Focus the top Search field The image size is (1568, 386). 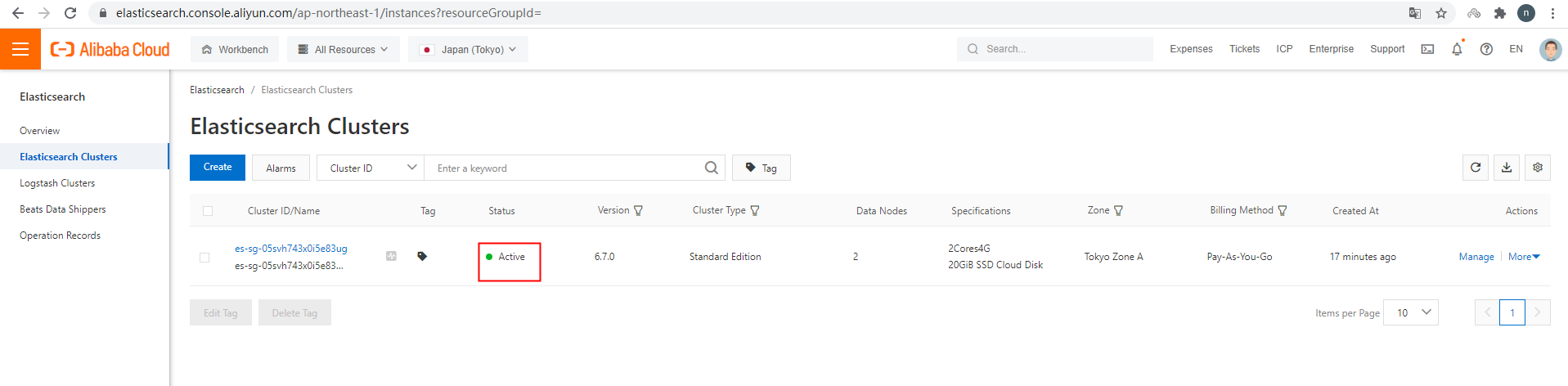point(1054,49)
